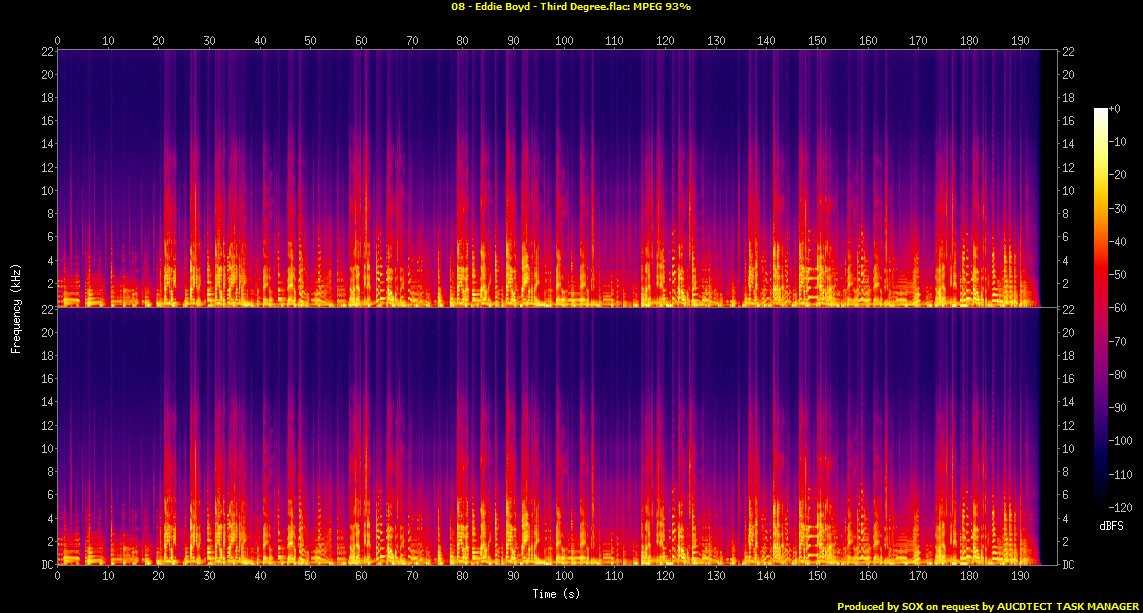Click the "DC" label on the bottom-left frequency axis
The height and width of the screenshot is (613, 1143).
coord(45,565)
